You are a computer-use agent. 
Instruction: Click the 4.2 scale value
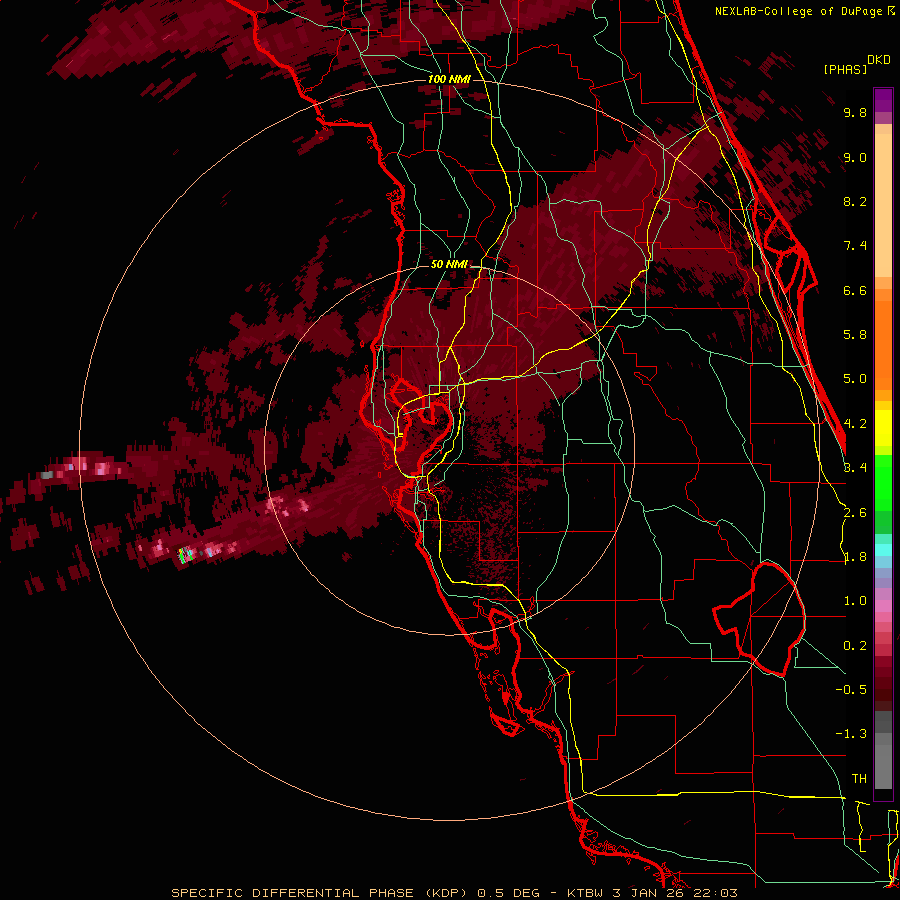tap(855, 424)
